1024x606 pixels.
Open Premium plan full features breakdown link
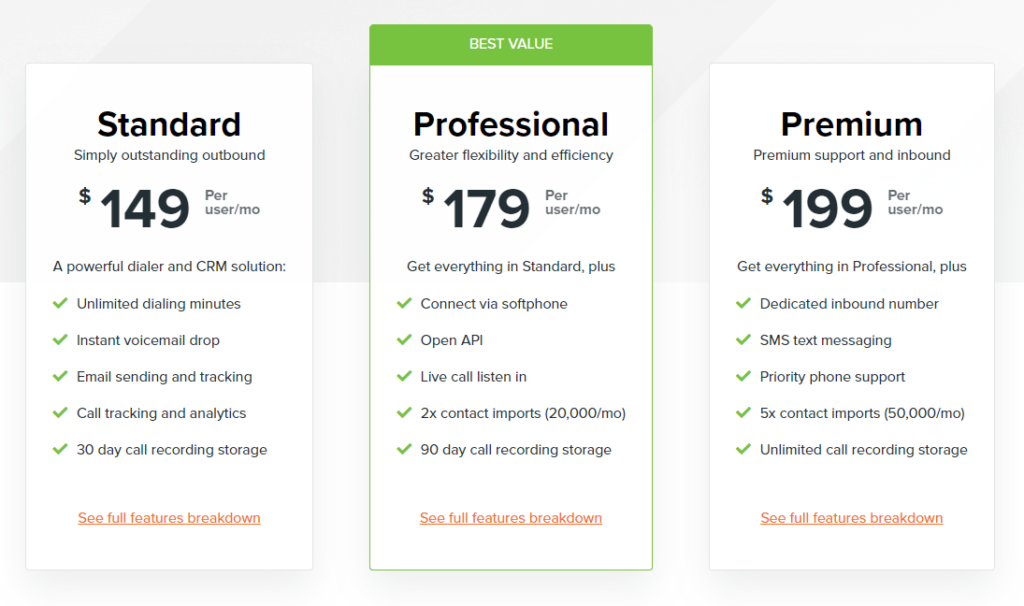(x=852, y=518)
